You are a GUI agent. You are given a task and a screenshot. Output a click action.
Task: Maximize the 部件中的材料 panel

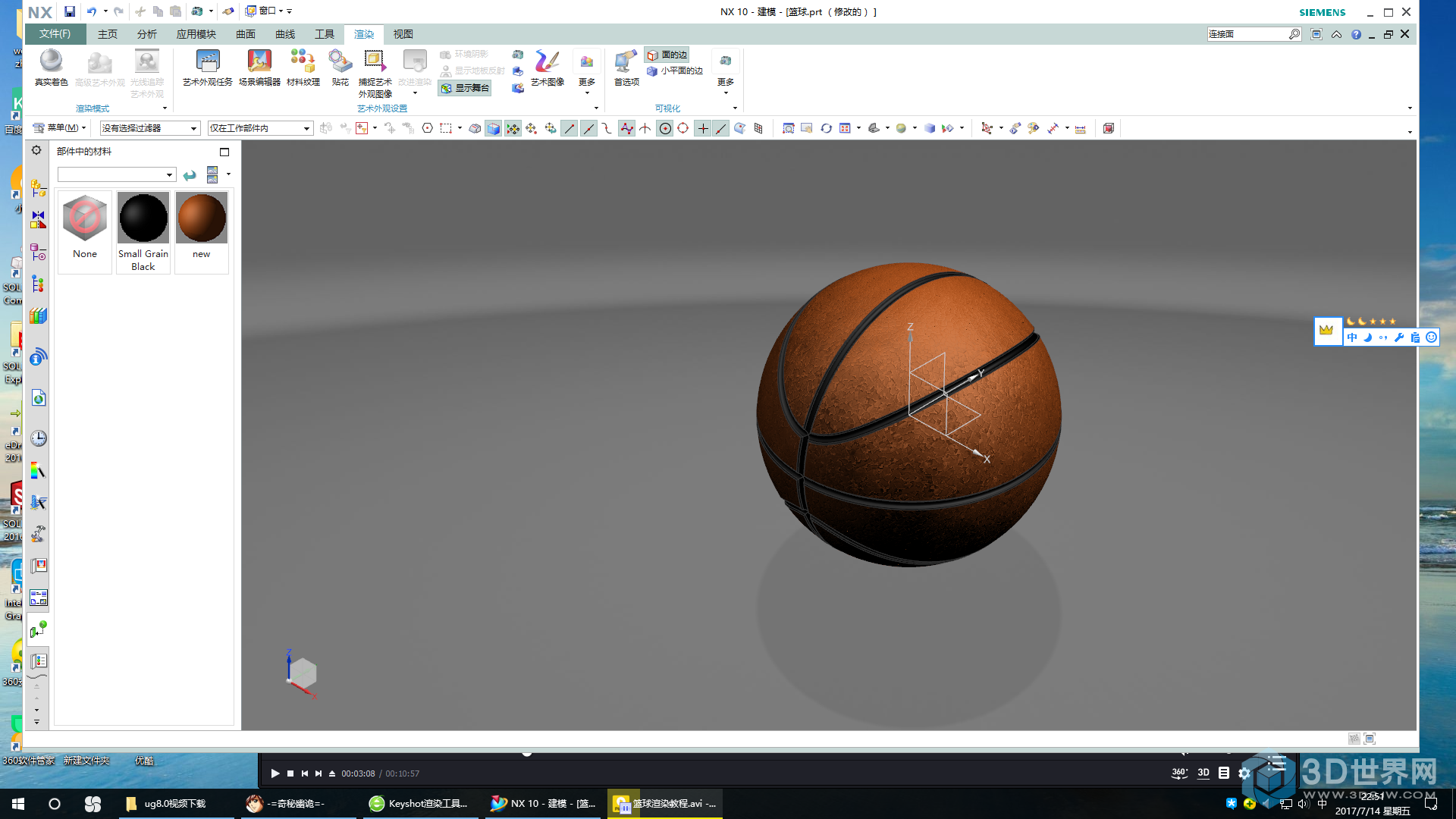point(224,152)
